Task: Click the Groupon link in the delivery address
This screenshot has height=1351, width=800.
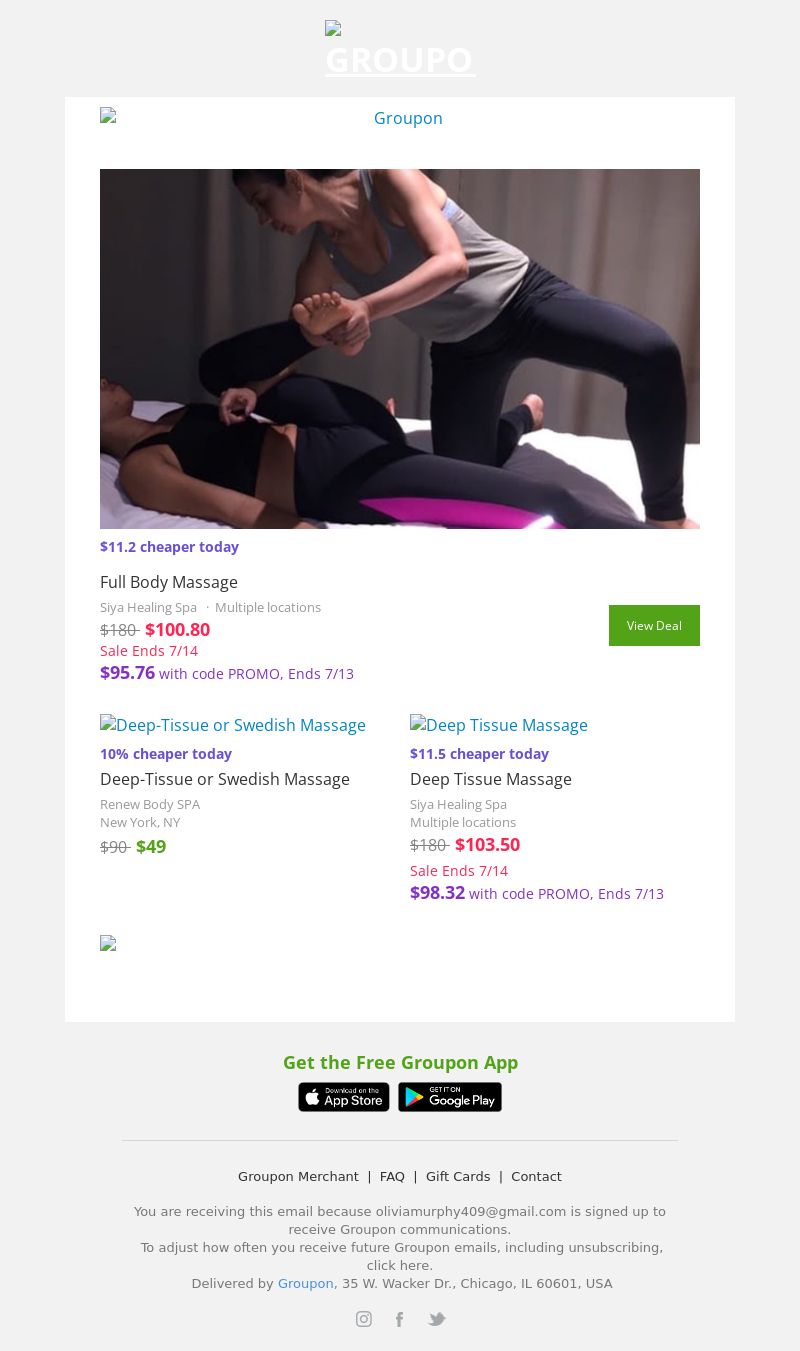Action: (305, 1283)
